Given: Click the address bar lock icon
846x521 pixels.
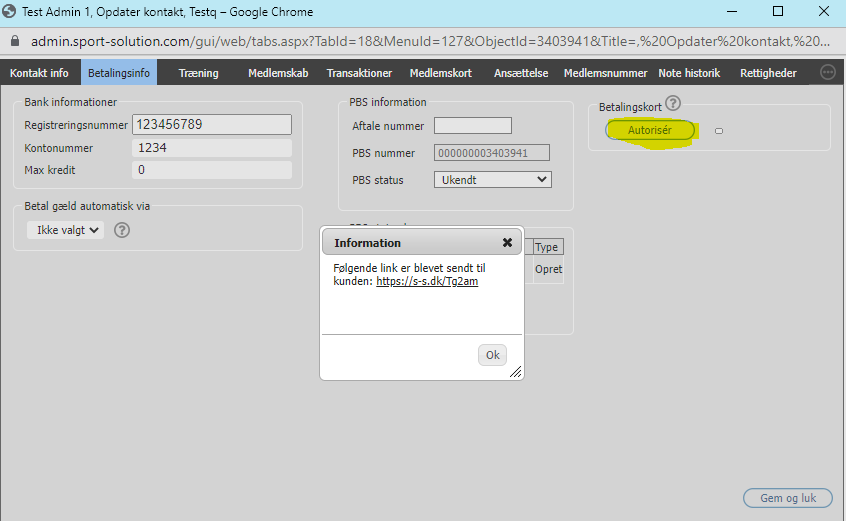Looking at the screenshot, I should [x=15, y=41].
